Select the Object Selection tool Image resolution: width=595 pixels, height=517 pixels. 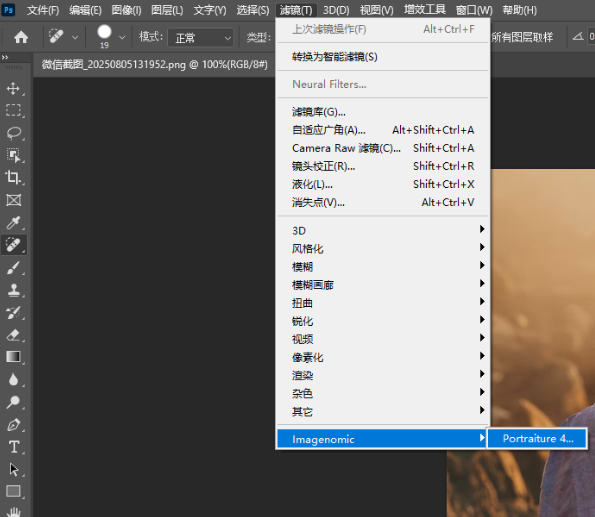click(x=13, y=155)
